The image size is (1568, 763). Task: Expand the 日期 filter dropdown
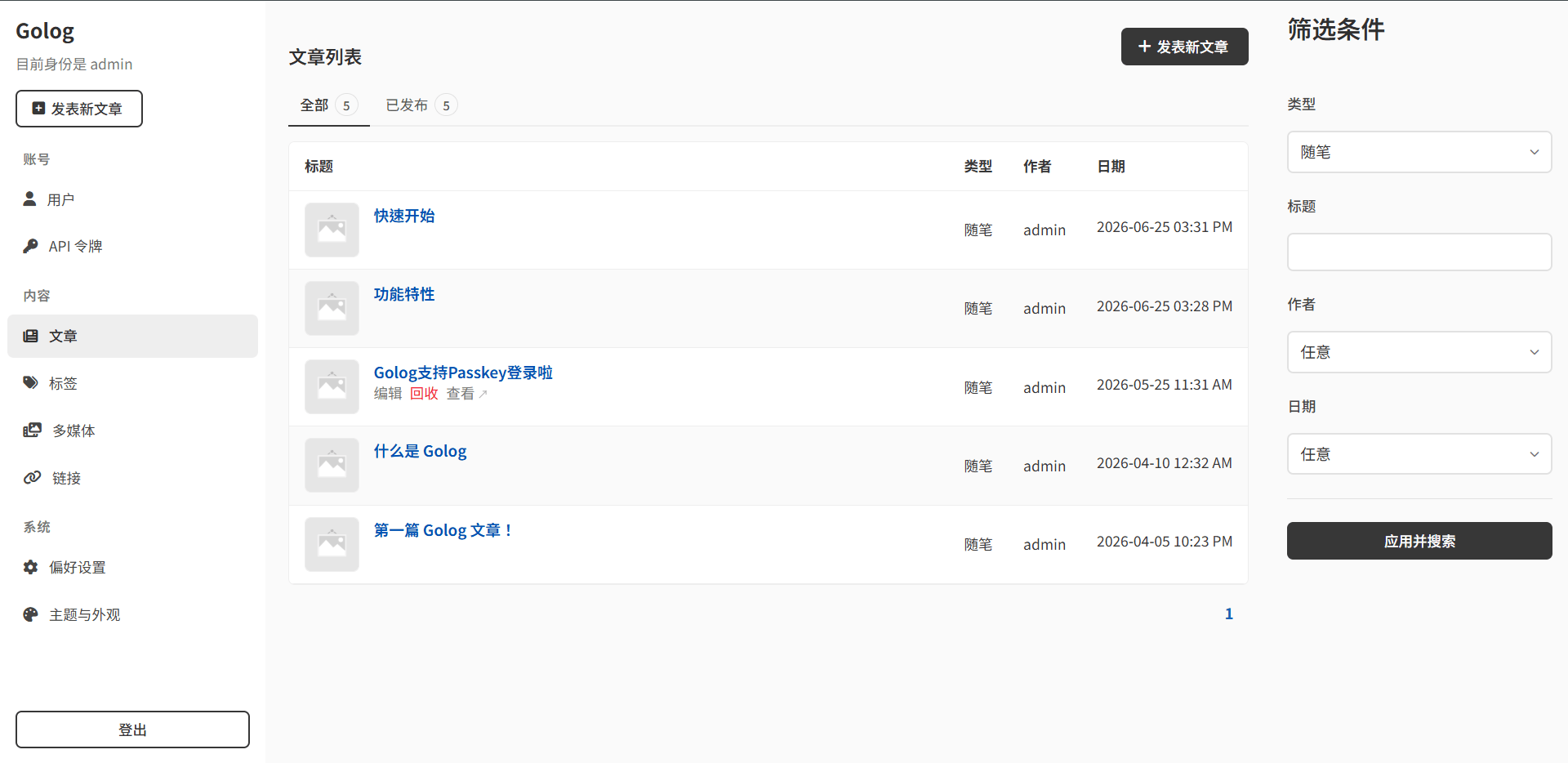pos(1419,454)
